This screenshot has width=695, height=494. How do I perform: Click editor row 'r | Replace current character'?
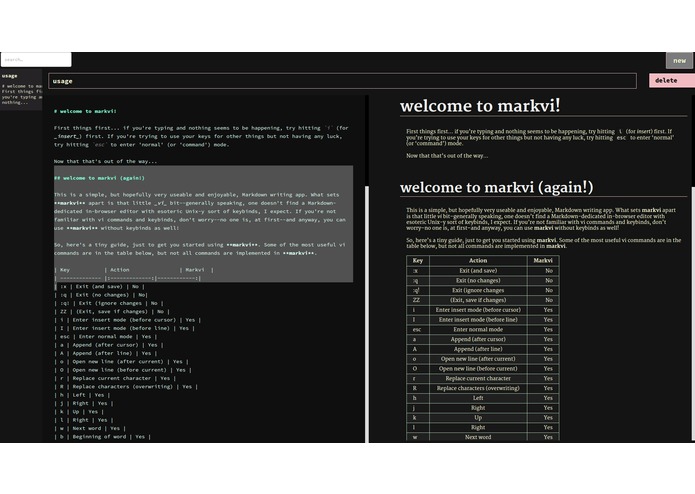tap(114, 378)
